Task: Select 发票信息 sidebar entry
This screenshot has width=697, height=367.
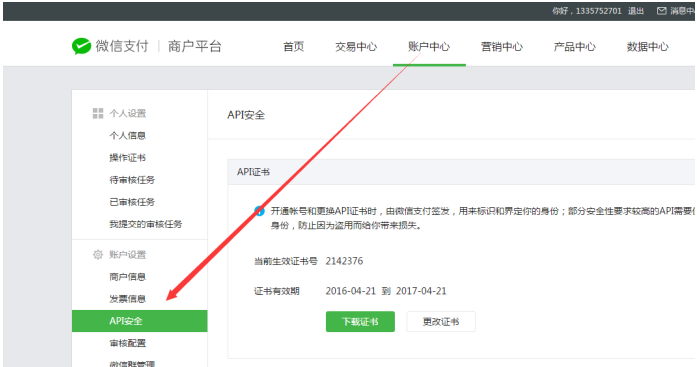Action: pos(128,299)
